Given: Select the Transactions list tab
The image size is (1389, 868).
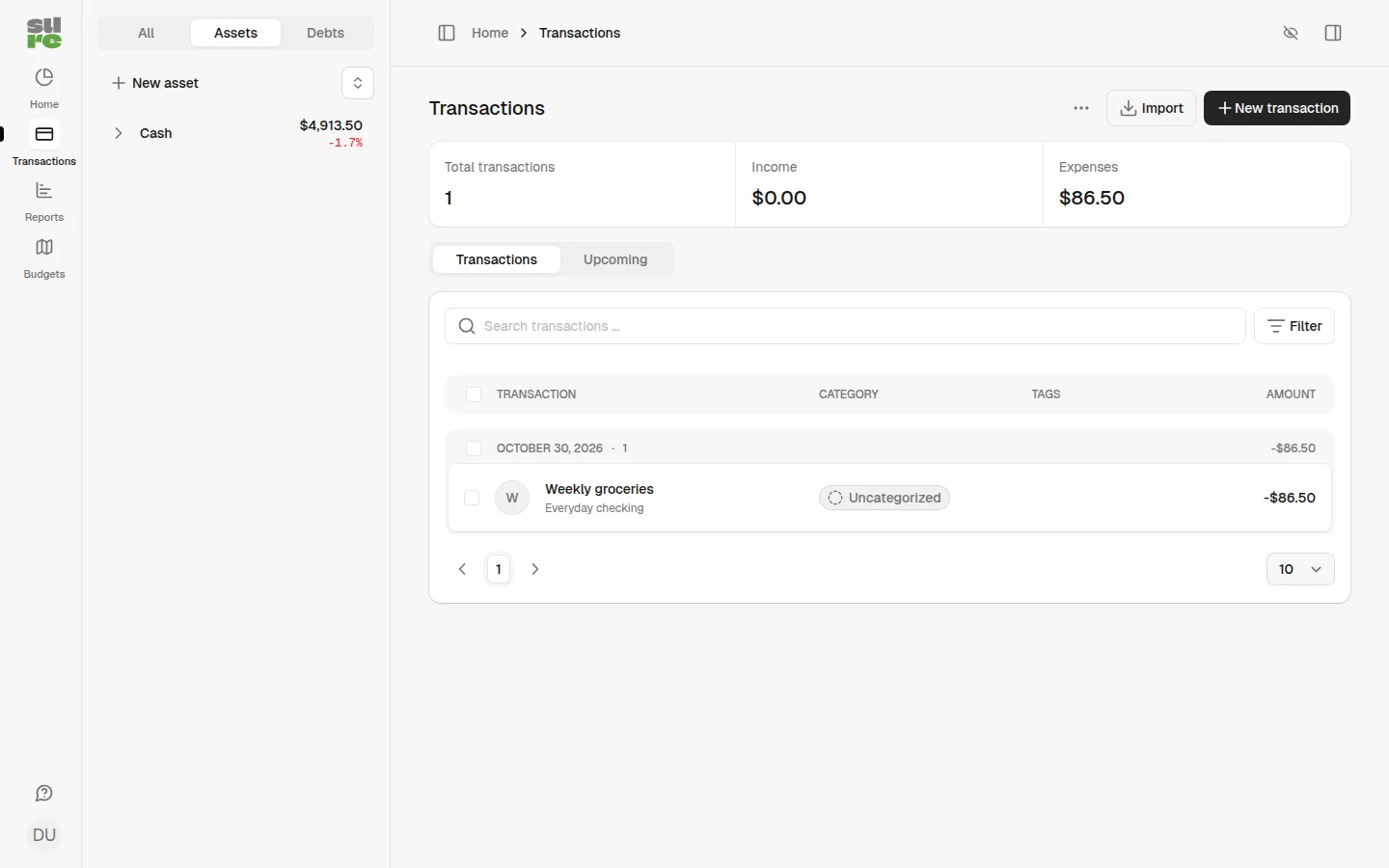Looking at the screenshot, I should click(497, 259).
